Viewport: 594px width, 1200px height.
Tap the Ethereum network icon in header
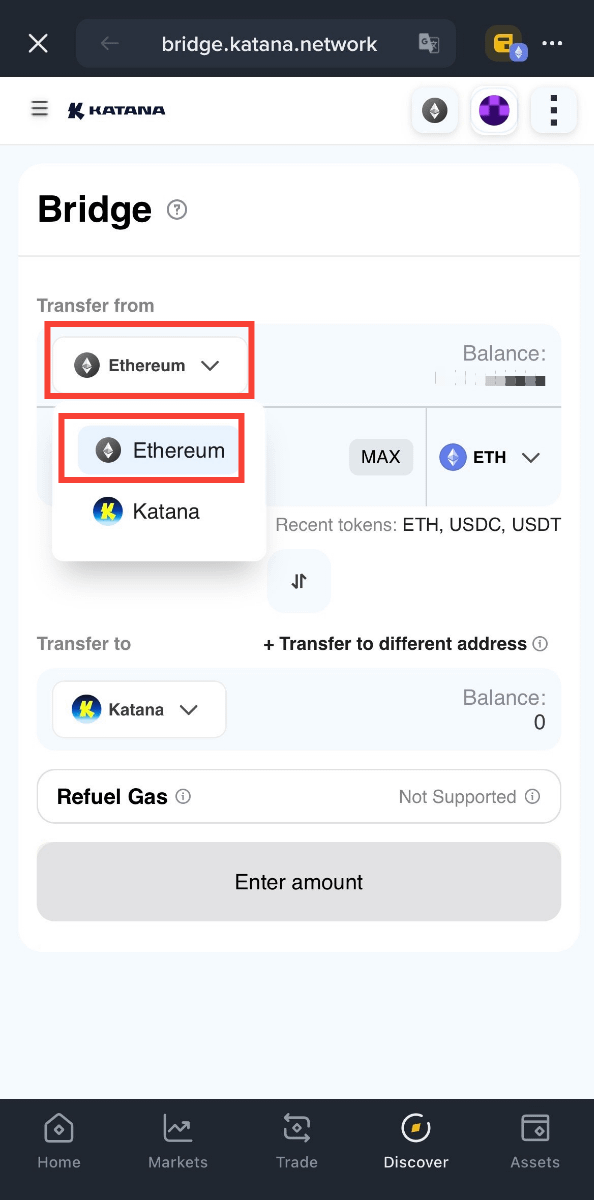[434, 110]
